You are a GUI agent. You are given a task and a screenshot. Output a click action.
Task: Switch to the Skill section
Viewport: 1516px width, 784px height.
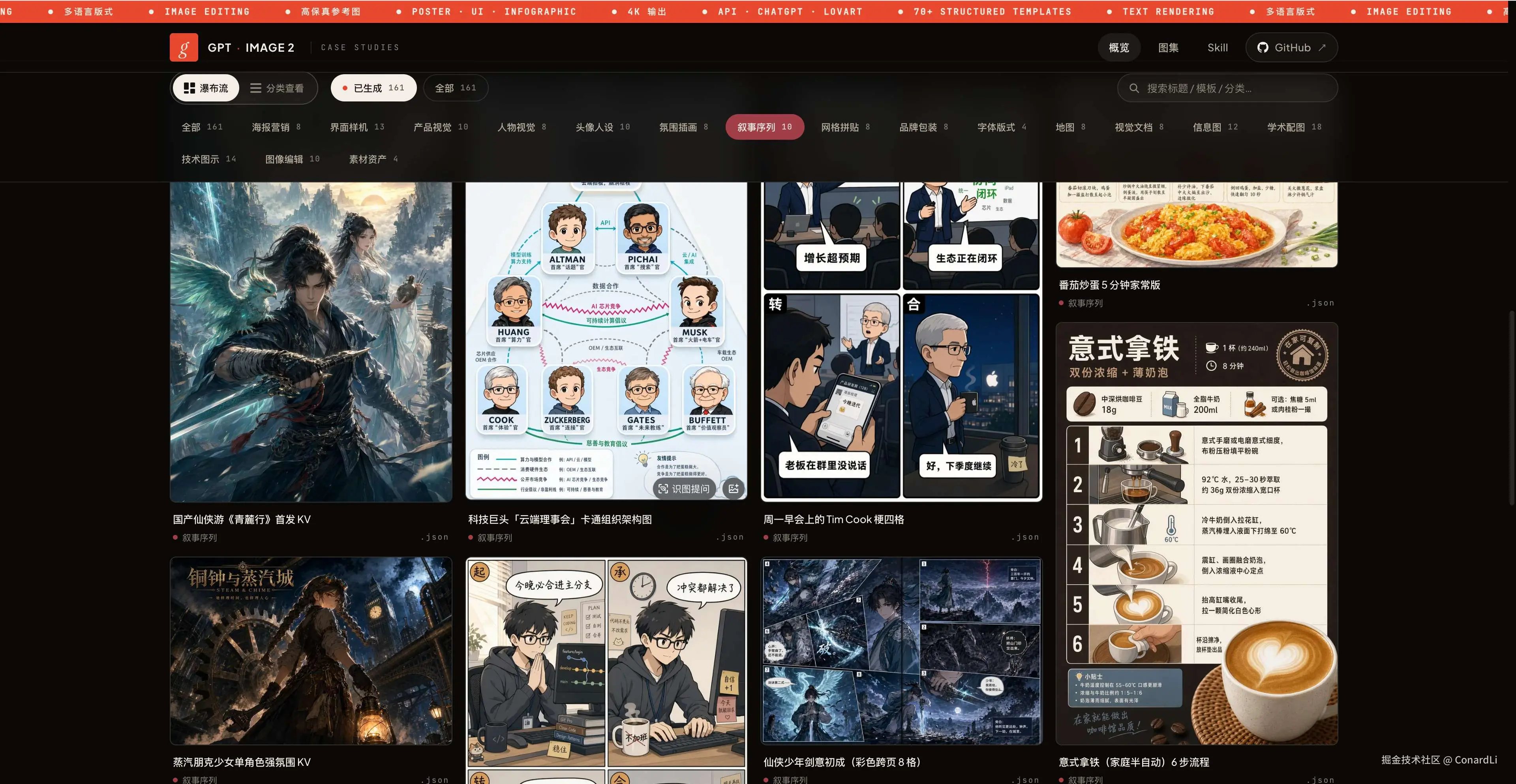pyautogui.click(x=1217, y=47)
